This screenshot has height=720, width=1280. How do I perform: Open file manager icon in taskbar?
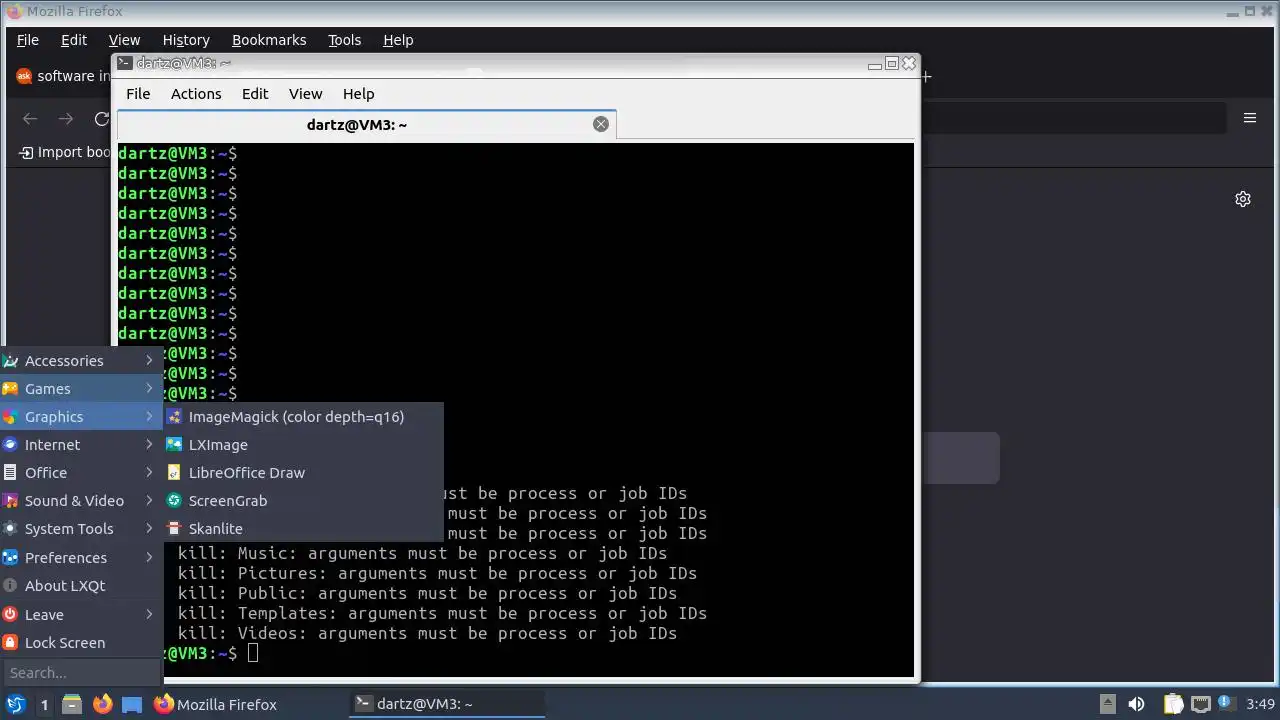tap(72, 704)
